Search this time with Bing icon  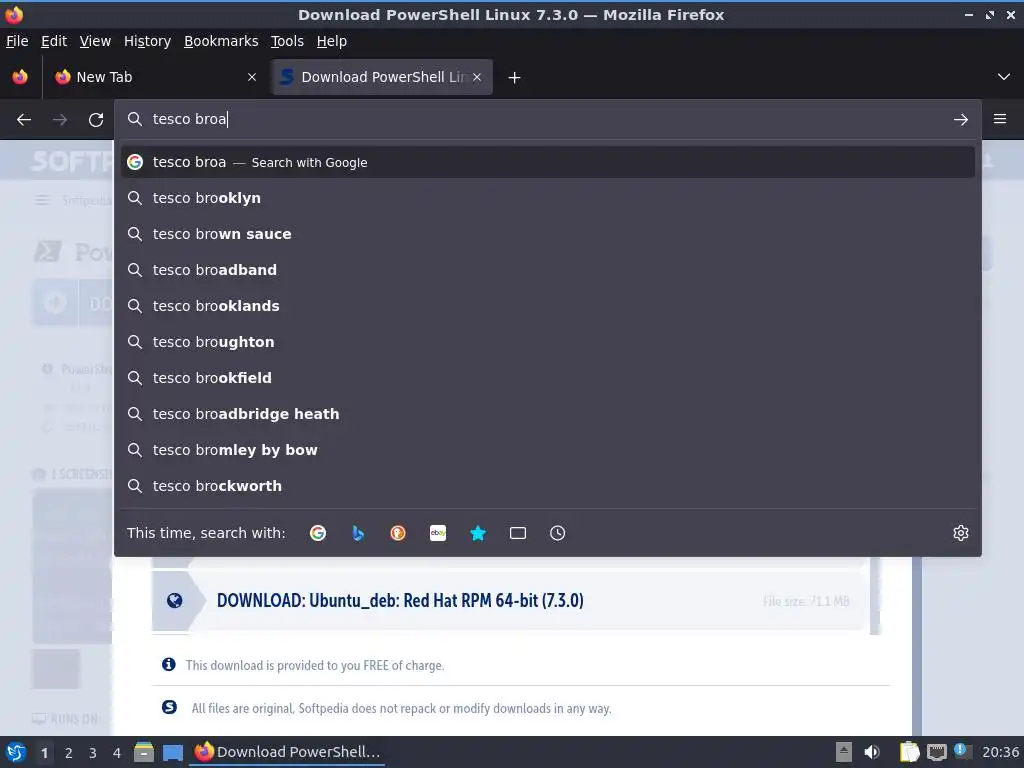(358, 533)
